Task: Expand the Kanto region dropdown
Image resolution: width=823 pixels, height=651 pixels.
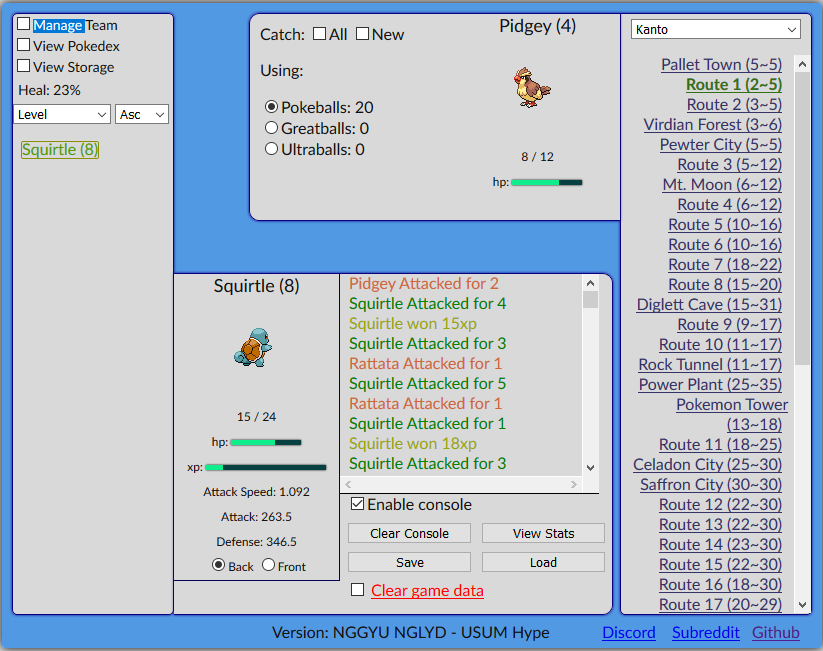Action: (x=715, y=29)
